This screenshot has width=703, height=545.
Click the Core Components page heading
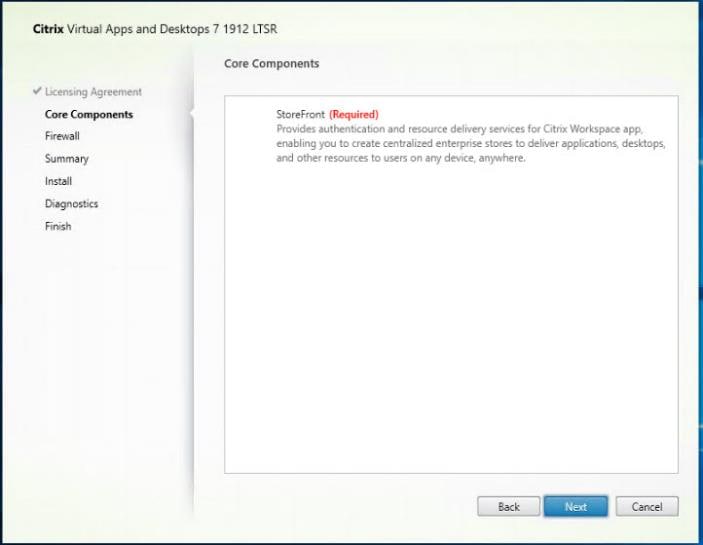click(x=271, y=64)
